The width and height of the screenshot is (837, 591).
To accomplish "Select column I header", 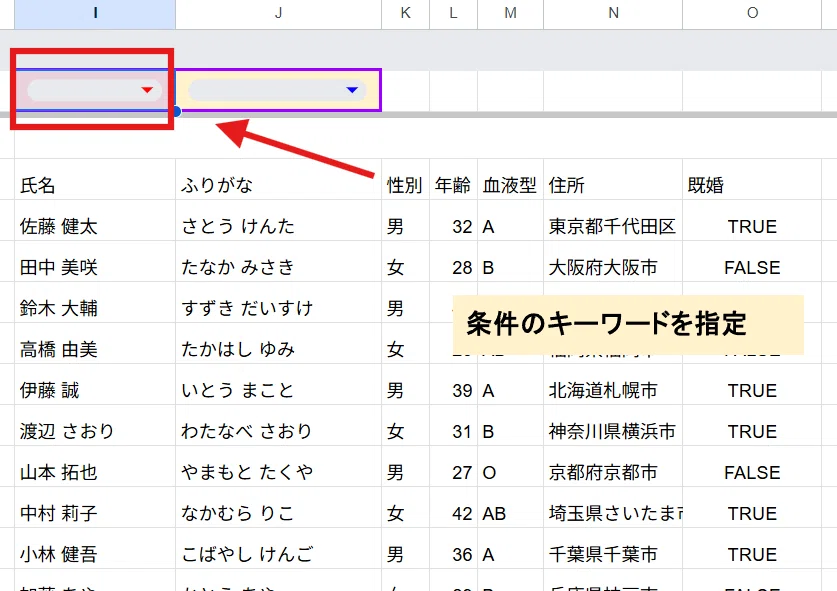I will pyautogui.click(x=95, y=13).
